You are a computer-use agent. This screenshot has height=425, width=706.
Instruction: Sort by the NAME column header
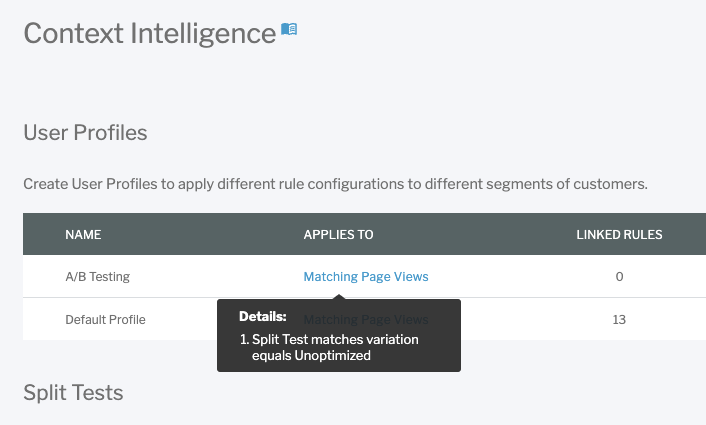[83, 235]
